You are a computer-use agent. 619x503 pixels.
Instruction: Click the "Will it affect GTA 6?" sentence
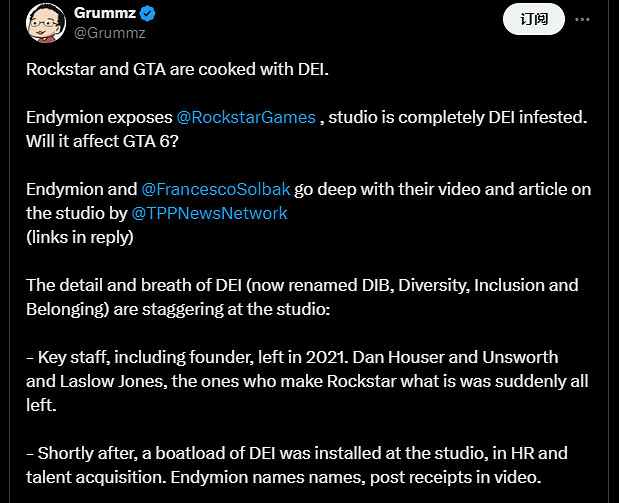point(104,141)
